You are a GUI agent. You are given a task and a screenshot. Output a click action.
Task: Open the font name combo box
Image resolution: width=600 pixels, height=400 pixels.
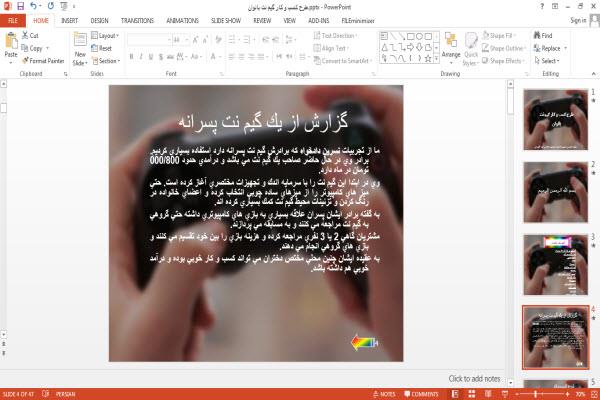pos(150,40)
